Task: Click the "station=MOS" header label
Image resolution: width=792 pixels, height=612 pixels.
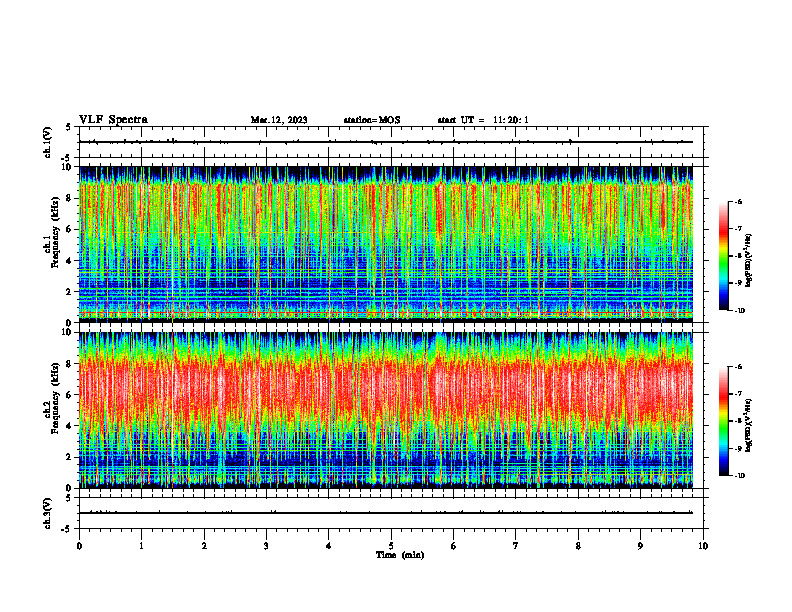Action: (372, 120)
